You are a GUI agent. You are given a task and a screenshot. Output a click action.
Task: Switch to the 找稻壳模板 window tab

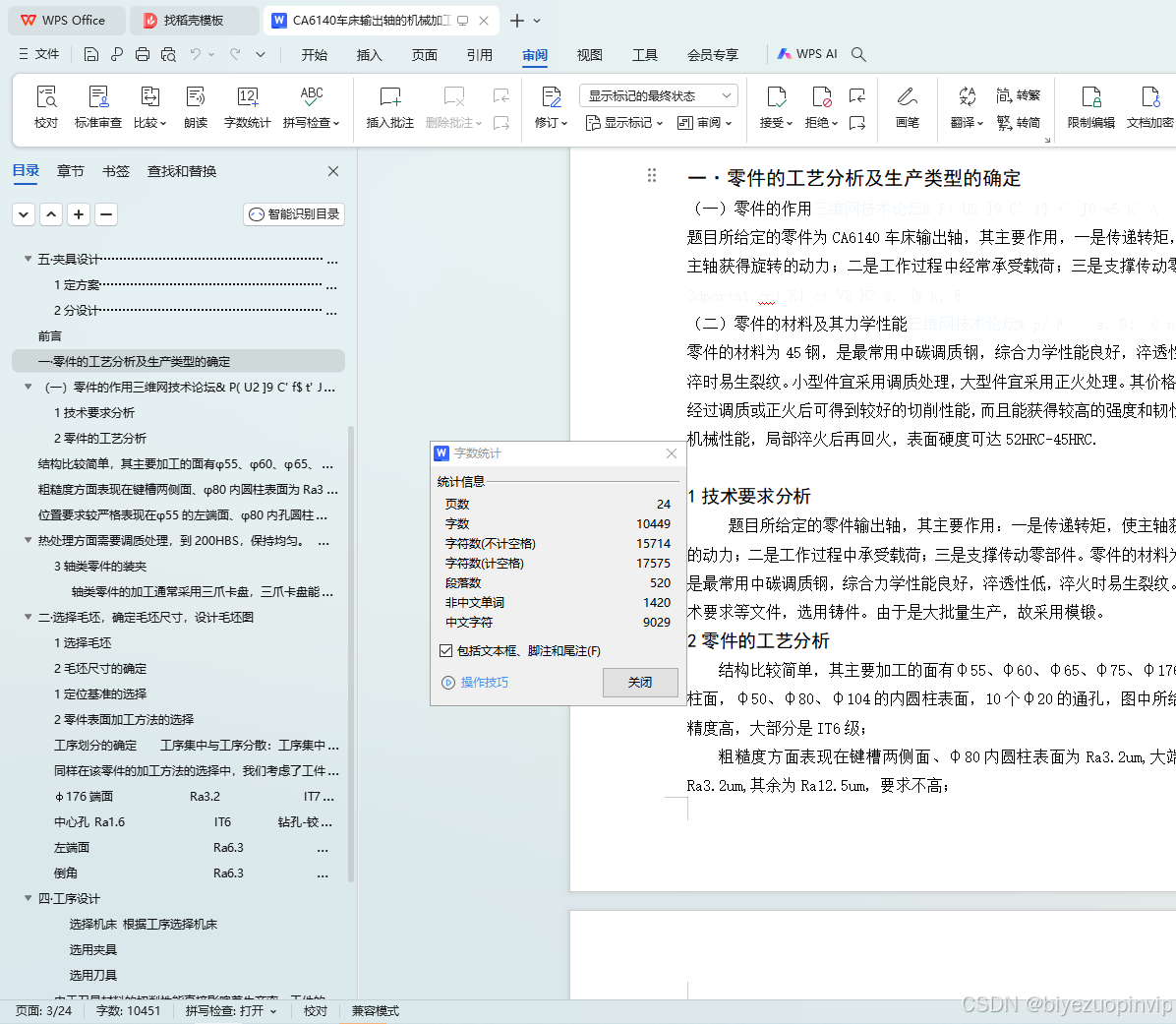click(x=193, y=21)
